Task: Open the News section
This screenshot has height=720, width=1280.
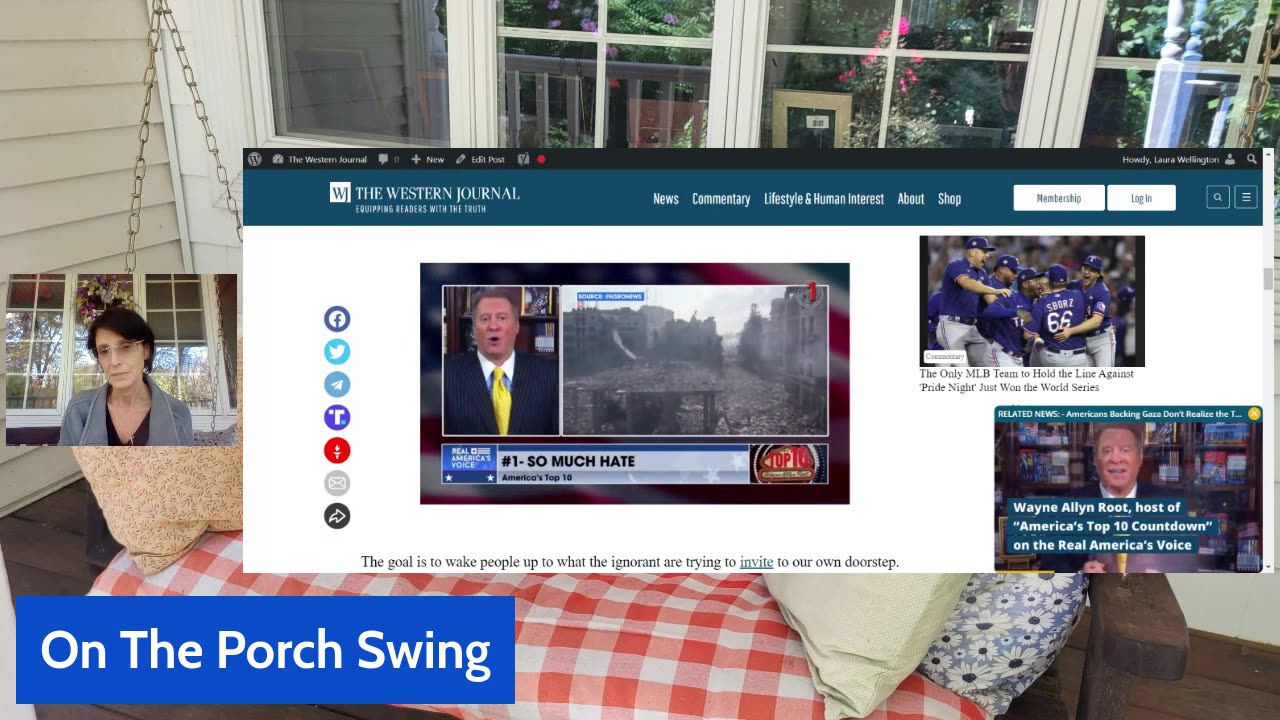Action: click(666, 199)
